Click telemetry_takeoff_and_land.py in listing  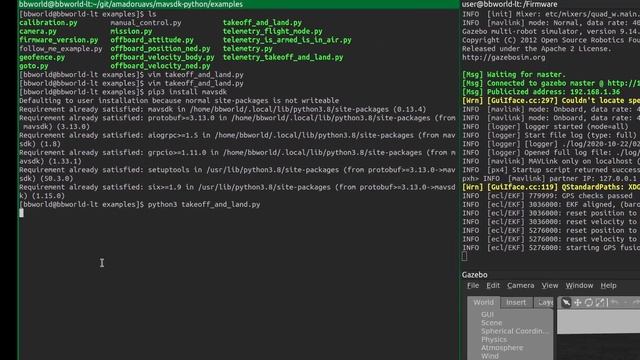283,58
